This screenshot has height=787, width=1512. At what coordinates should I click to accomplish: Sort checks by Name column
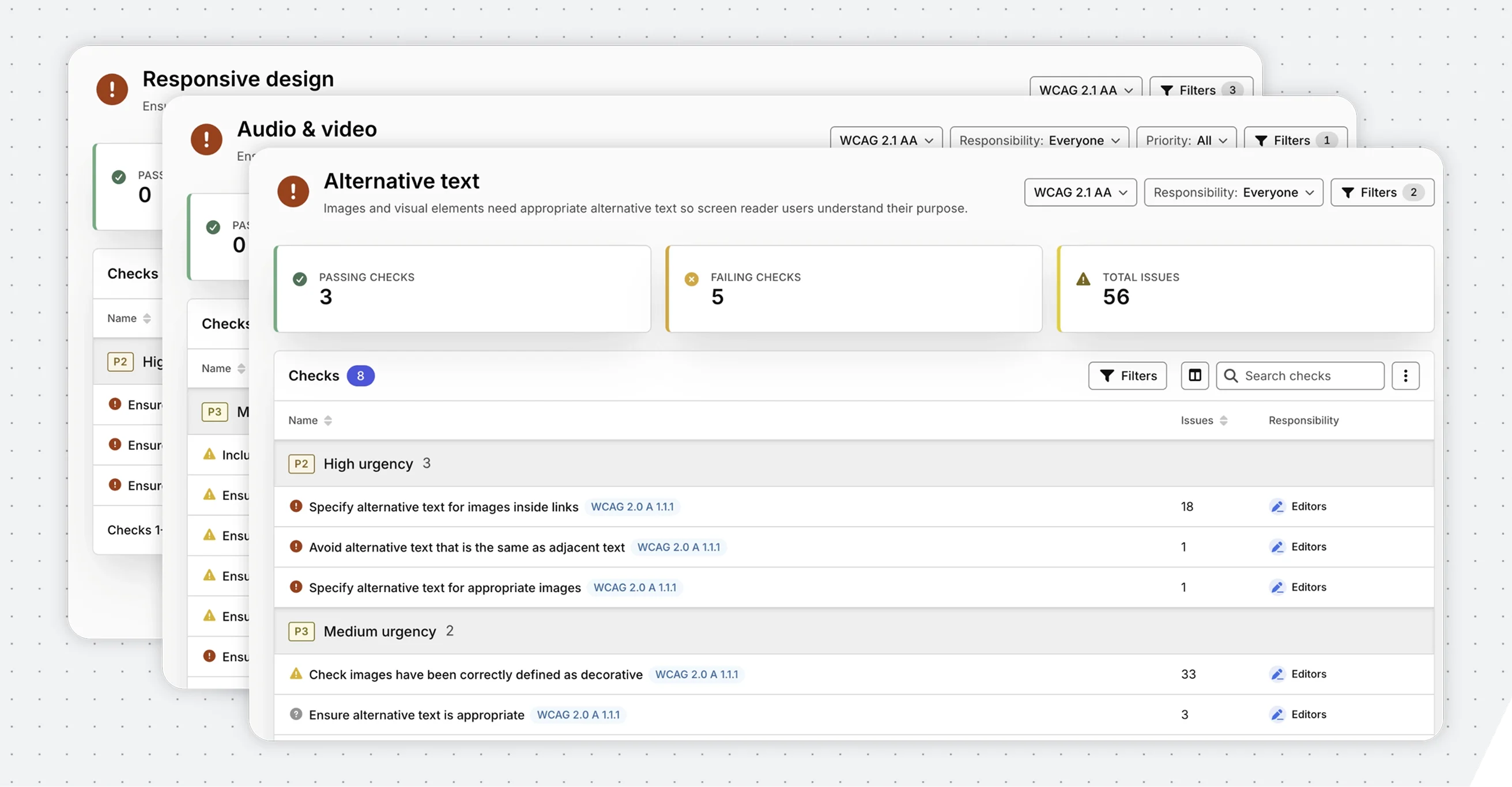310,420
